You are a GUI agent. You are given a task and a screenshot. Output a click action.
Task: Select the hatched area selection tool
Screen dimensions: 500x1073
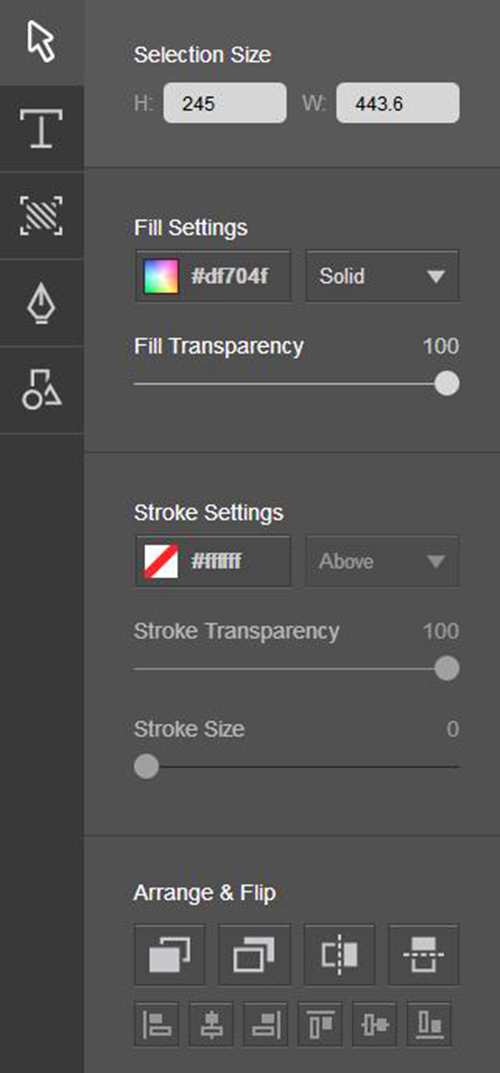tap(41, 216)
